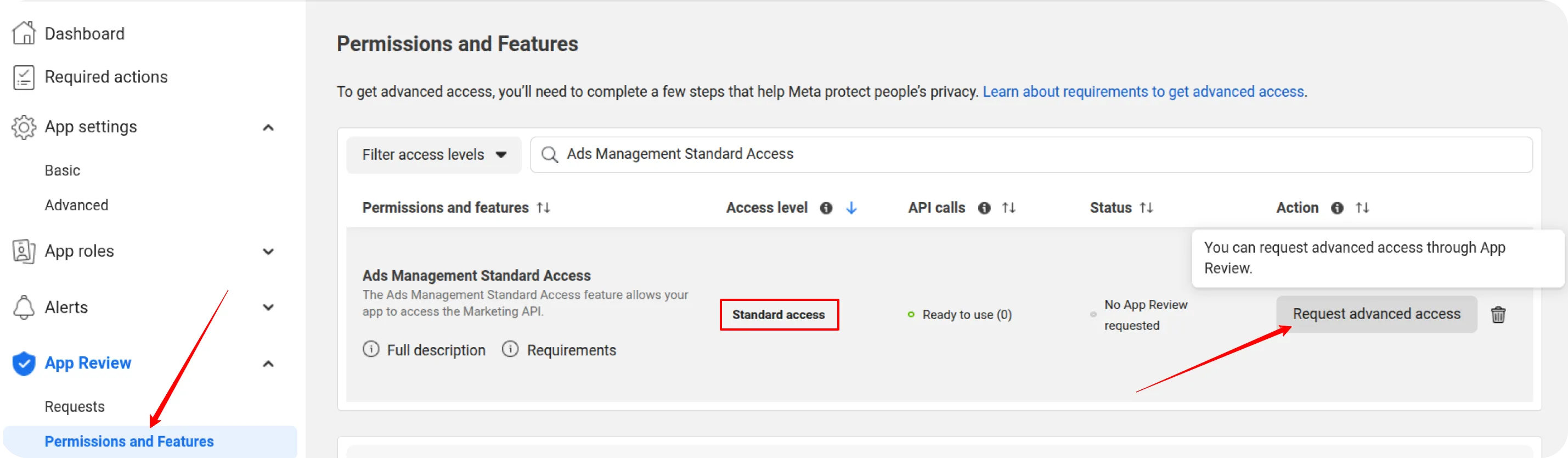Click the Action column header text
This screenshot has height=458, width=1568.
pos(1297,208)
